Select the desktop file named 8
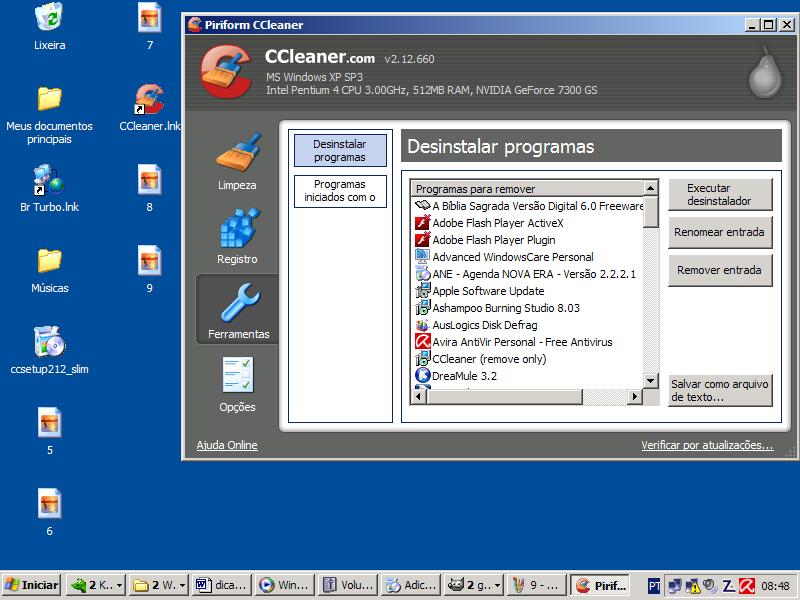Image resolution: width=800 pixels, height=600 pixels. tap(149, 188)
